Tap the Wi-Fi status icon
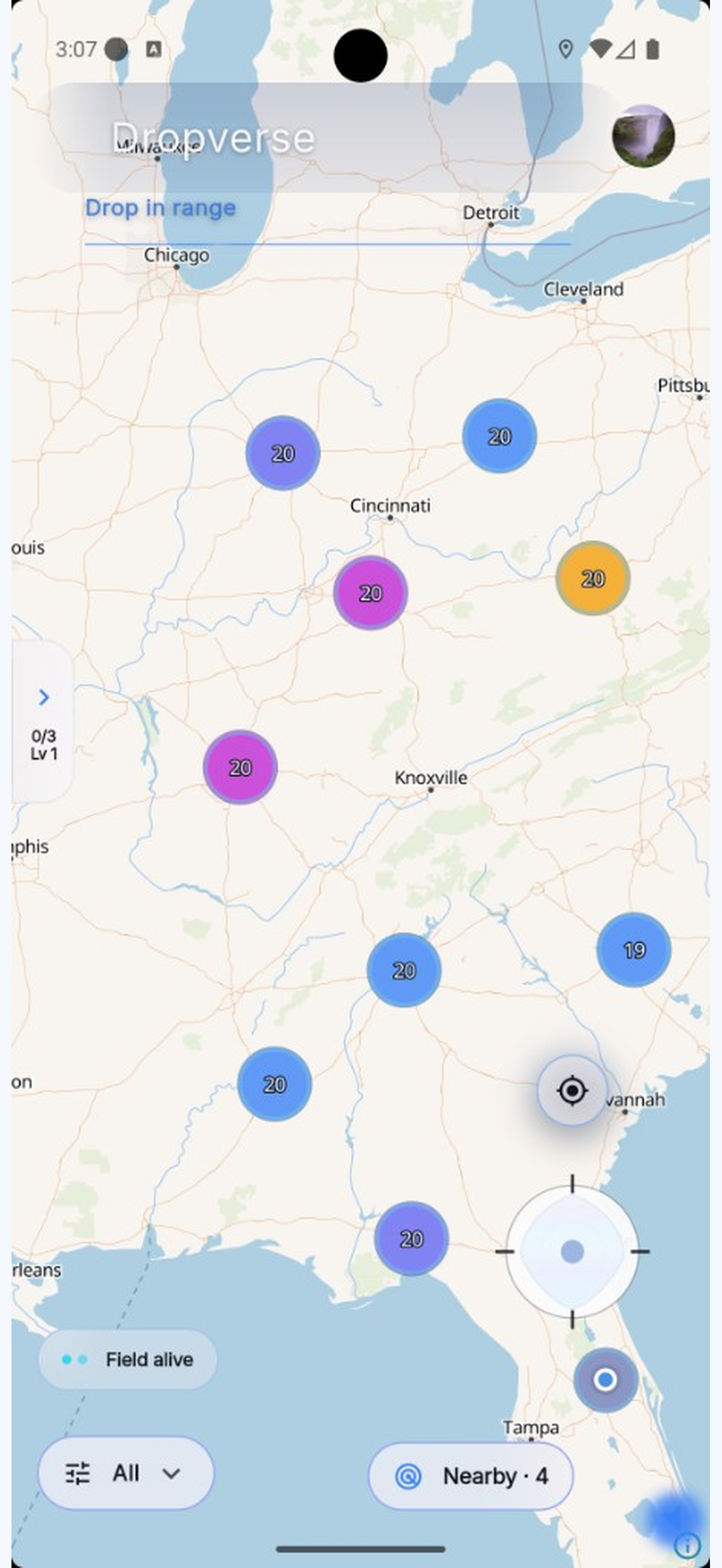This screenshot has height=1568, width=722. coord(600,49)
